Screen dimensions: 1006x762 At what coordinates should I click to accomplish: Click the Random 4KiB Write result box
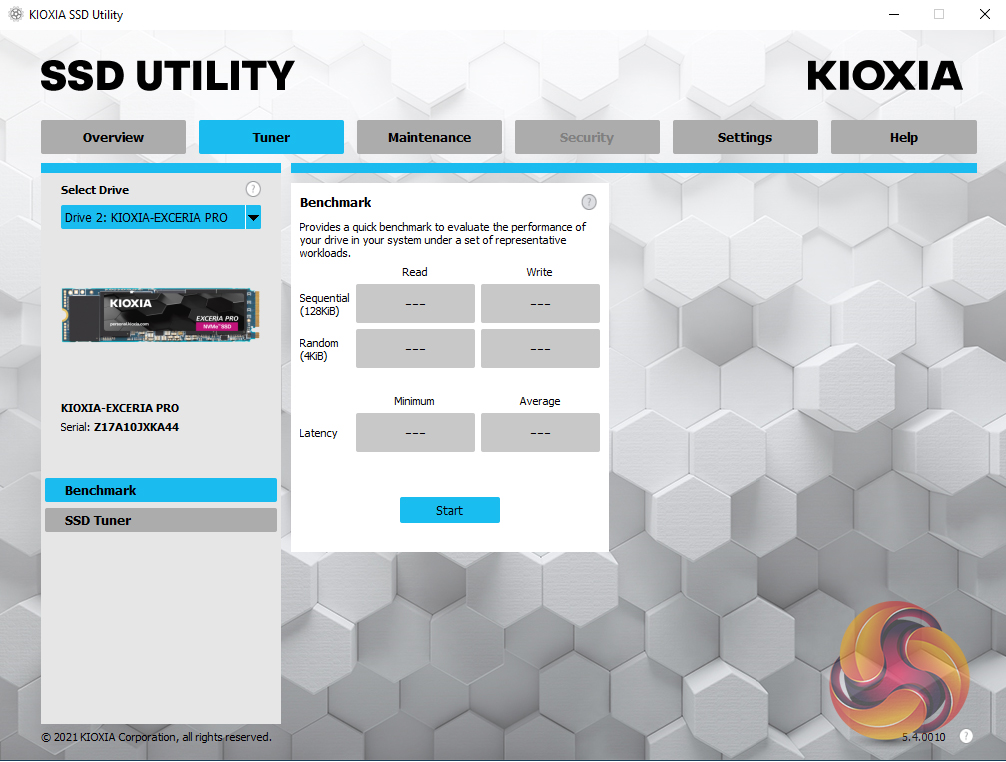[540, 348]
